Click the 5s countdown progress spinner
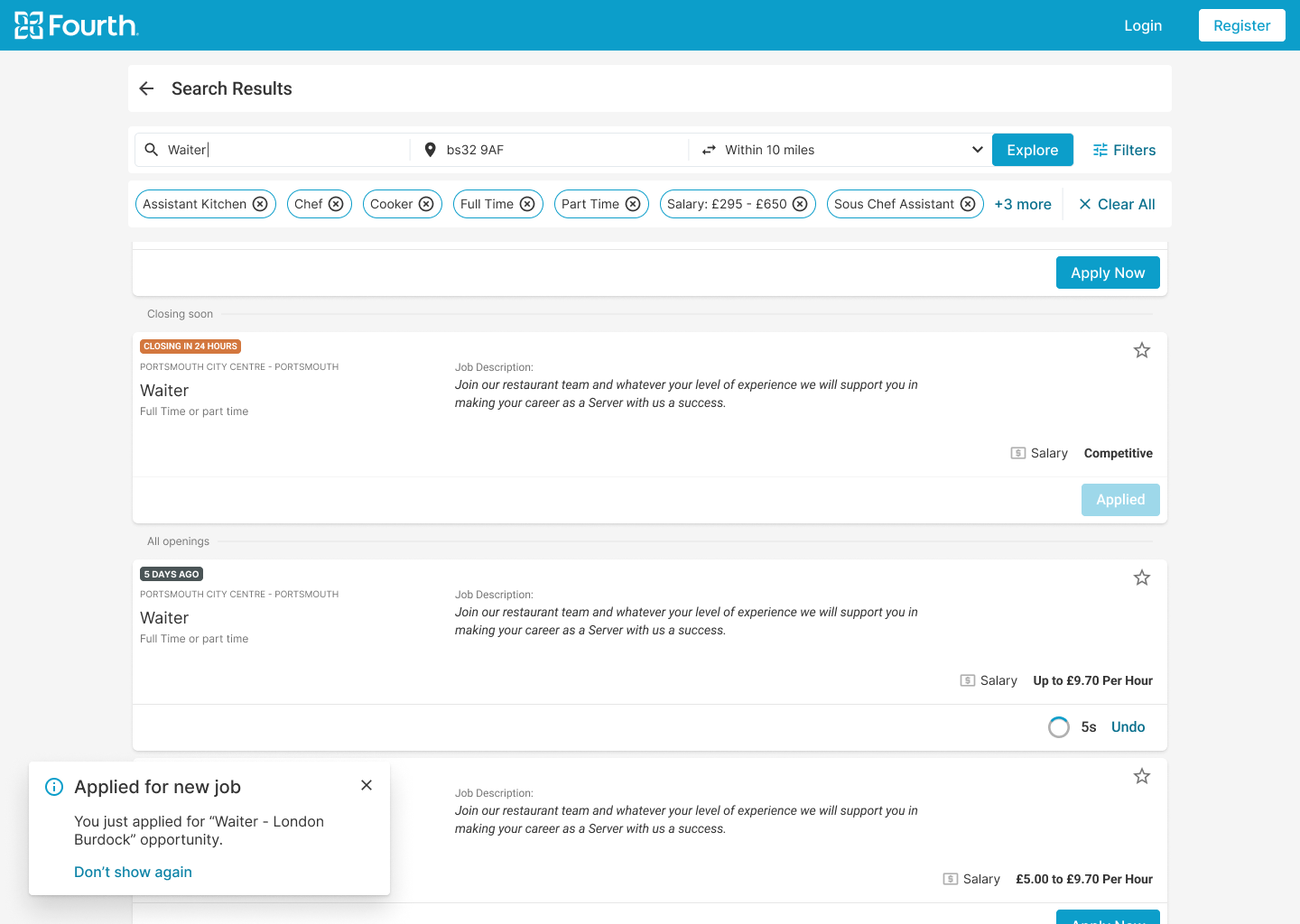Screen dimensions: 1300x924 (x=1059, y=727)
